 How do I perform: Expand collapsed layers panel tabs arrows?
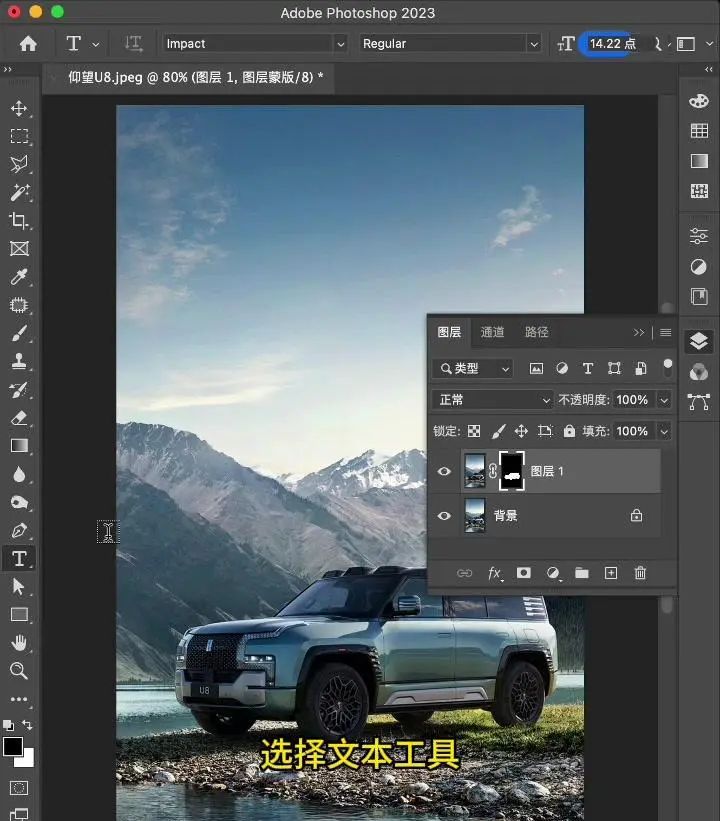click(639, 332)
